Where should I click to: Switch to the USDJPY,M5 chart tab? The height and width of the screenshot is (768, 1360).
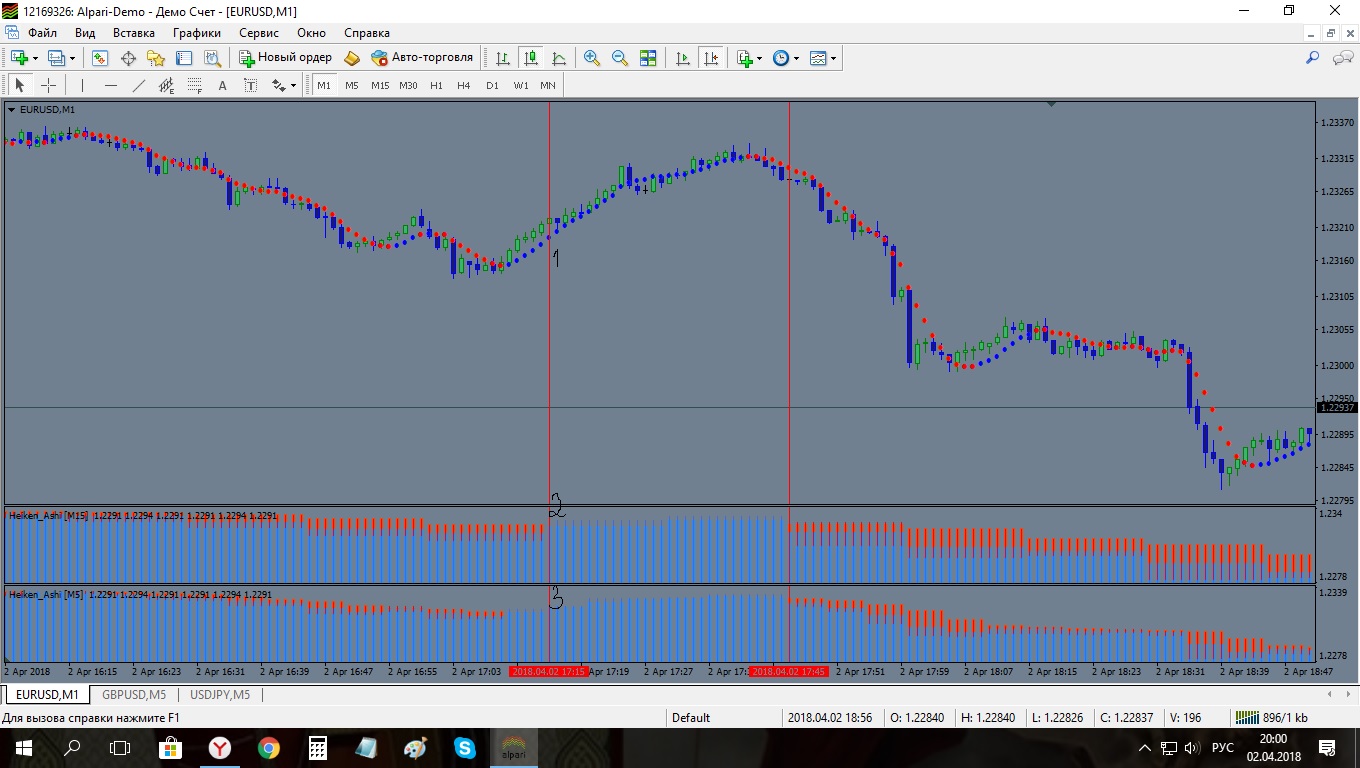pos(220,694)
